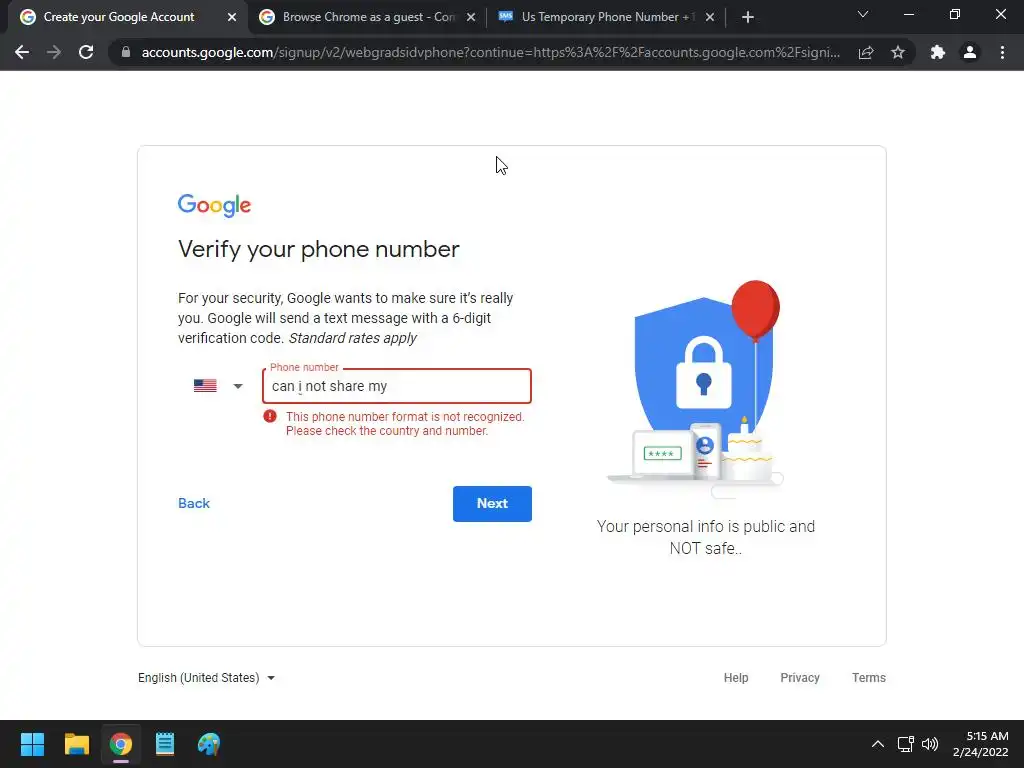
Task: Open the Extensions puzzle icon
Action: [938, 52]
